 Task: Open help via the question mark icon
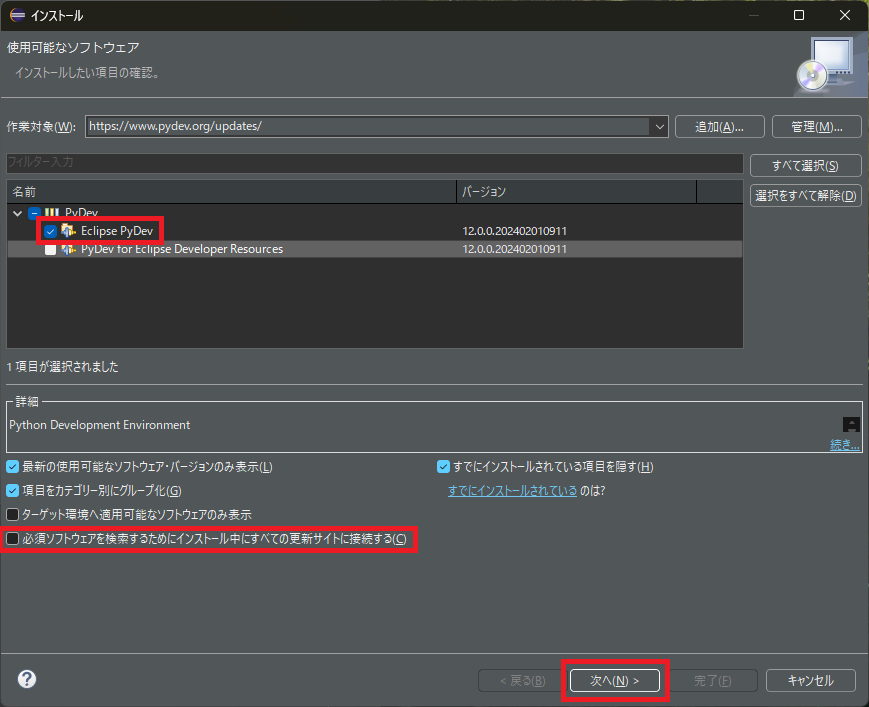coord(26,679)
